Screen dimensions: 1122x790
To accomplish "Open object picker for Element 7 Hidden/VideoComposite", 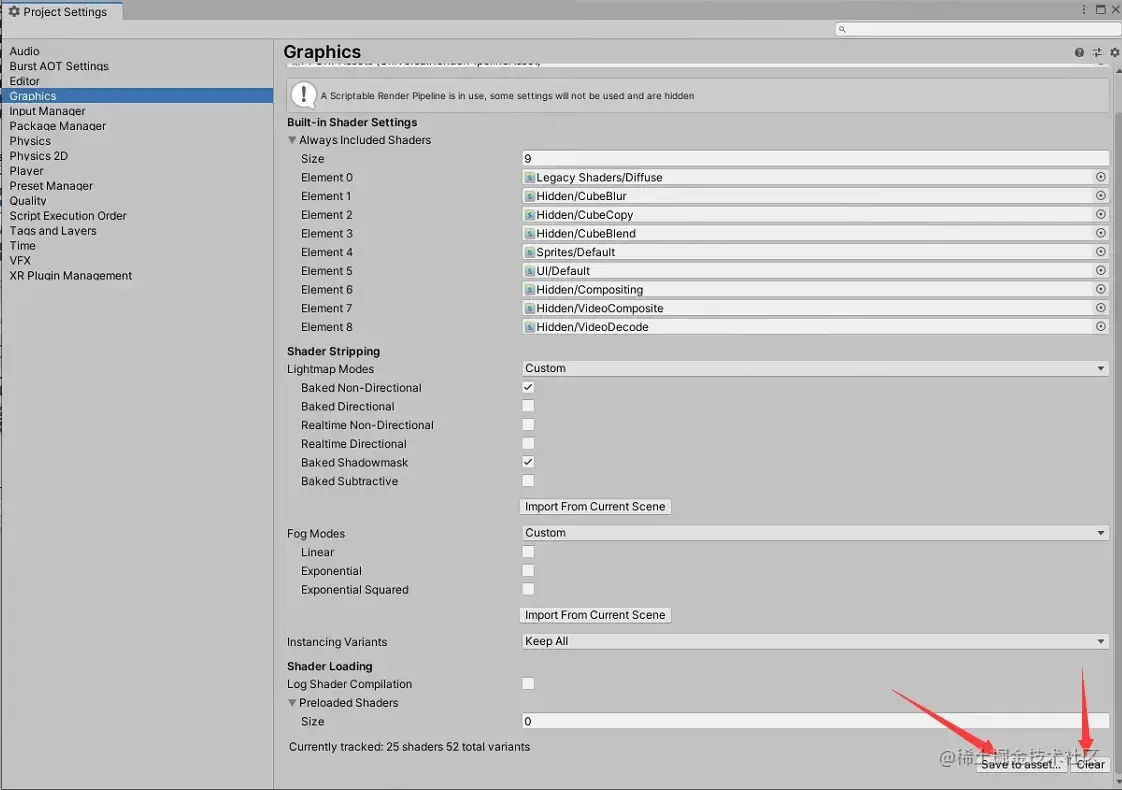I will 1101,307.
